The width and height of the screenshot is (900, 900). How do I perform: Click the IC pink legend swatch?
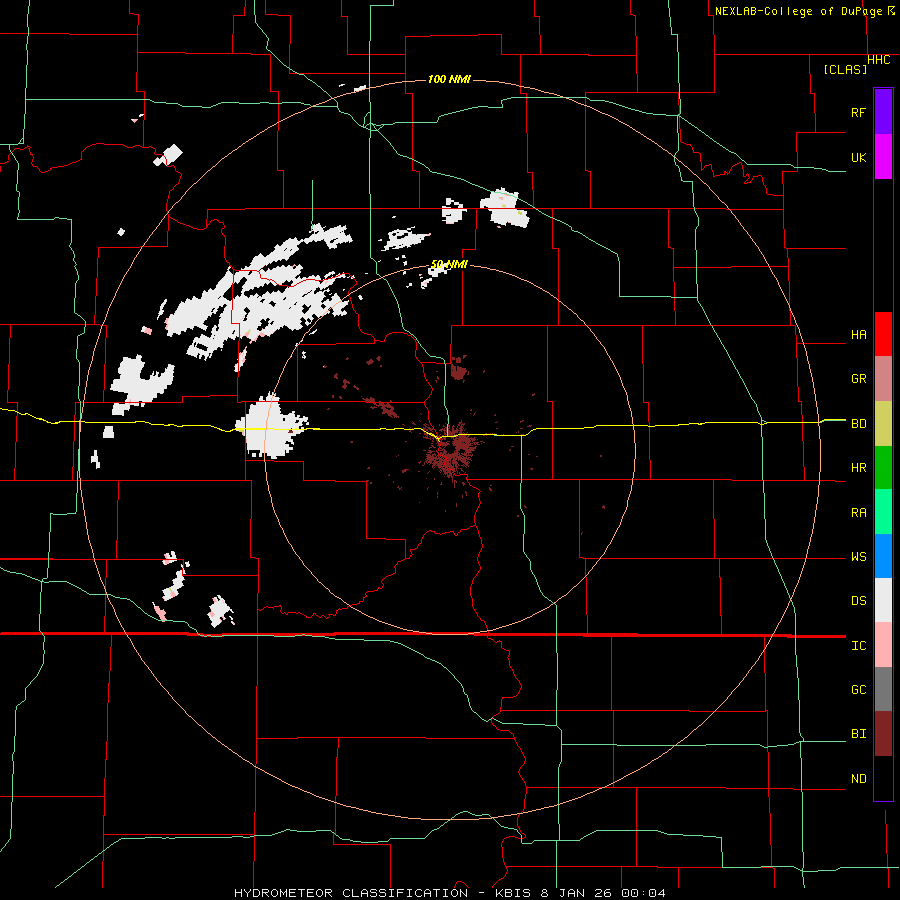[883, 645]
